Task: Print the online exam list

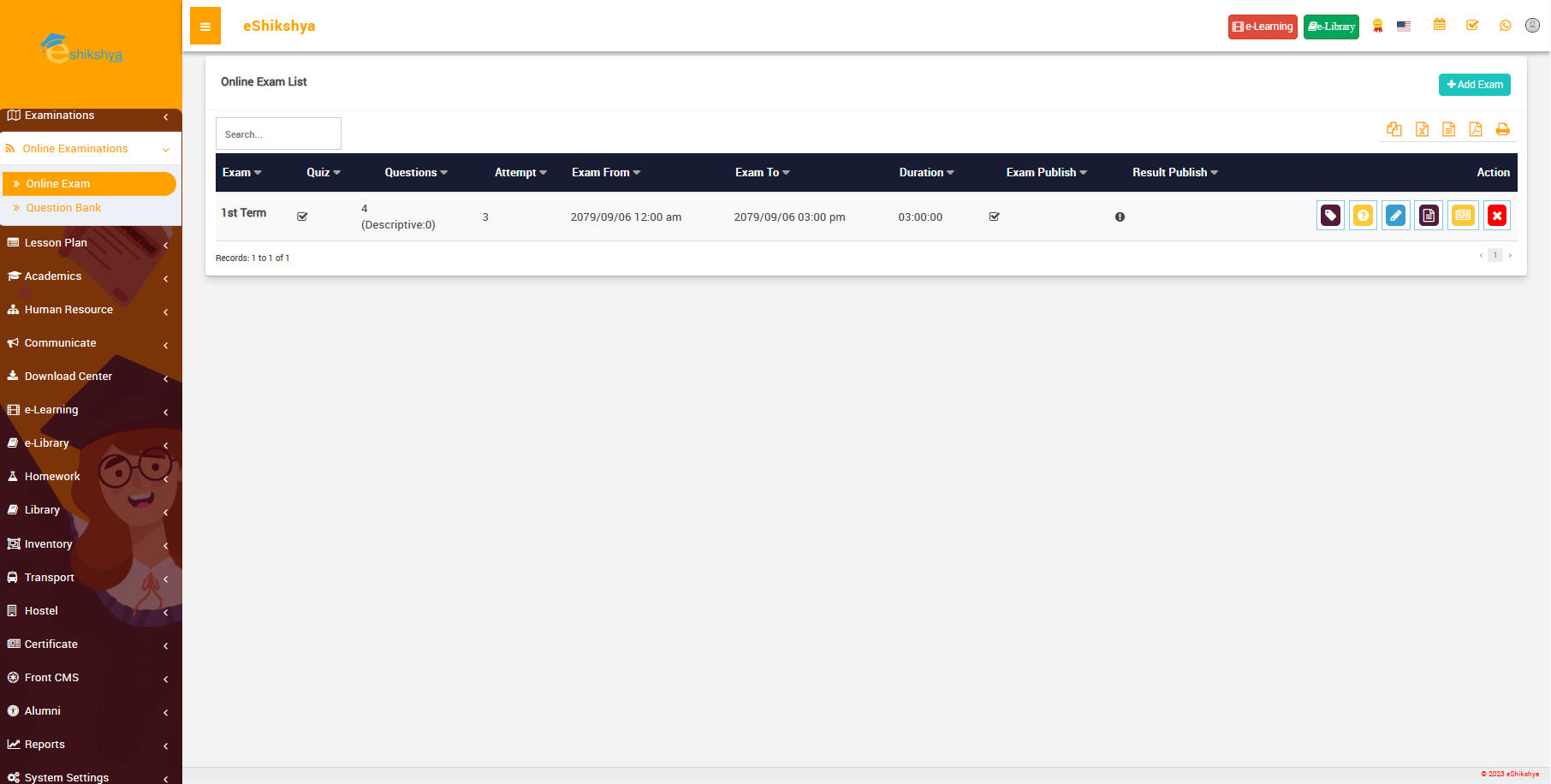Action: [1502, 129]
